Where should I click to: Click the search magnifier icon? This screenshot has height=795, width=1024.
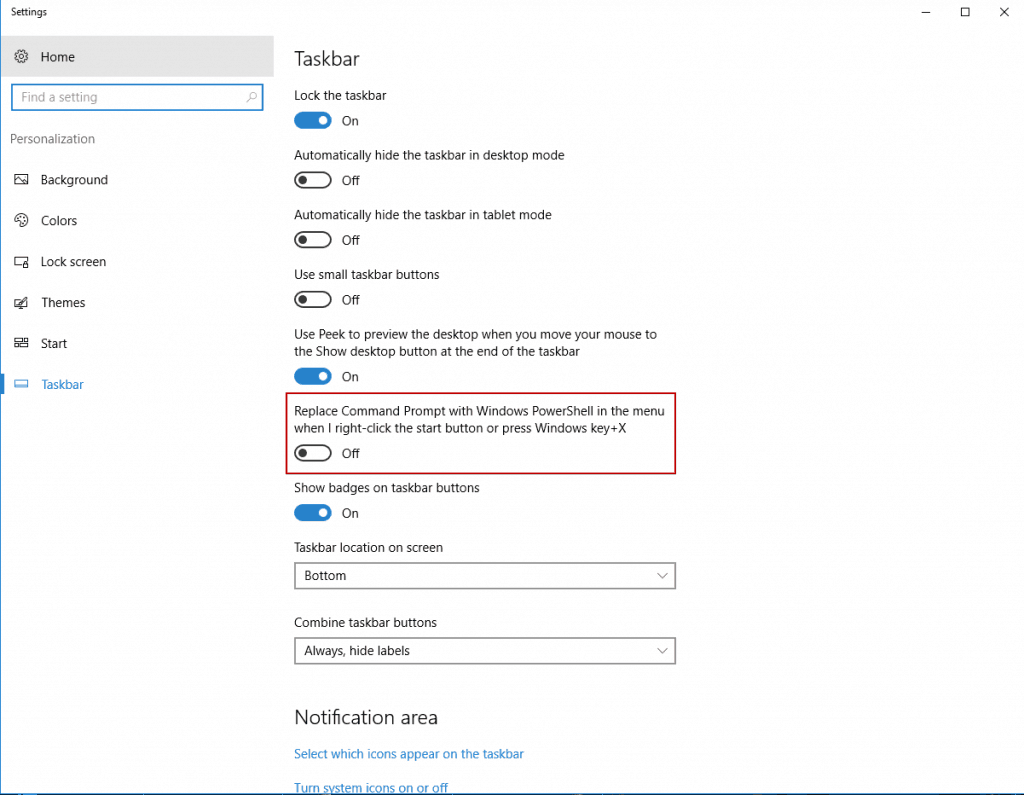coord(251,97)
